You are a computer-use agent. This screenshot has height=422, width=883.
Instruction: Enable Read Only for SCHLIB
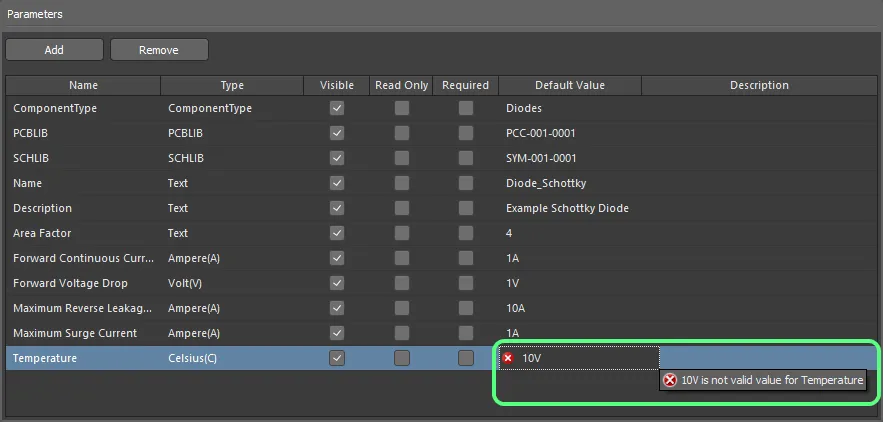402,158
